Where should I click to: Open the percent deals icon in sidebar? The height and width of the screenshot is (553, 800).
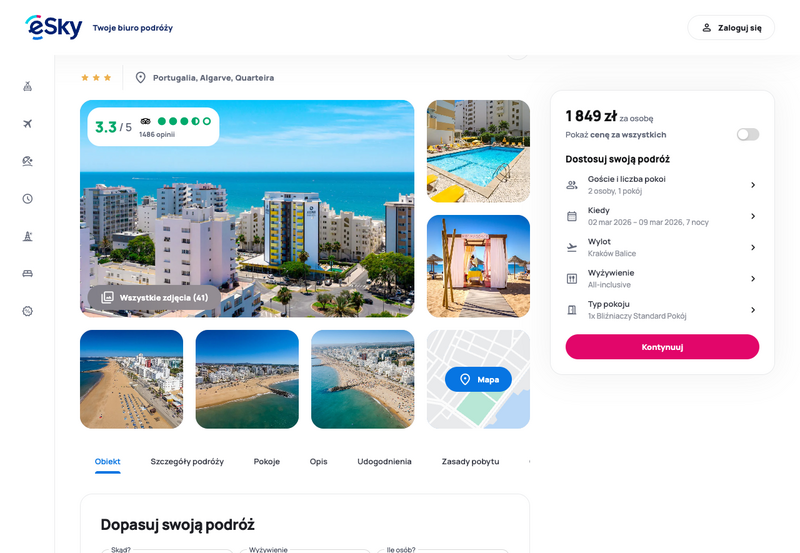(x=28, y=311)
